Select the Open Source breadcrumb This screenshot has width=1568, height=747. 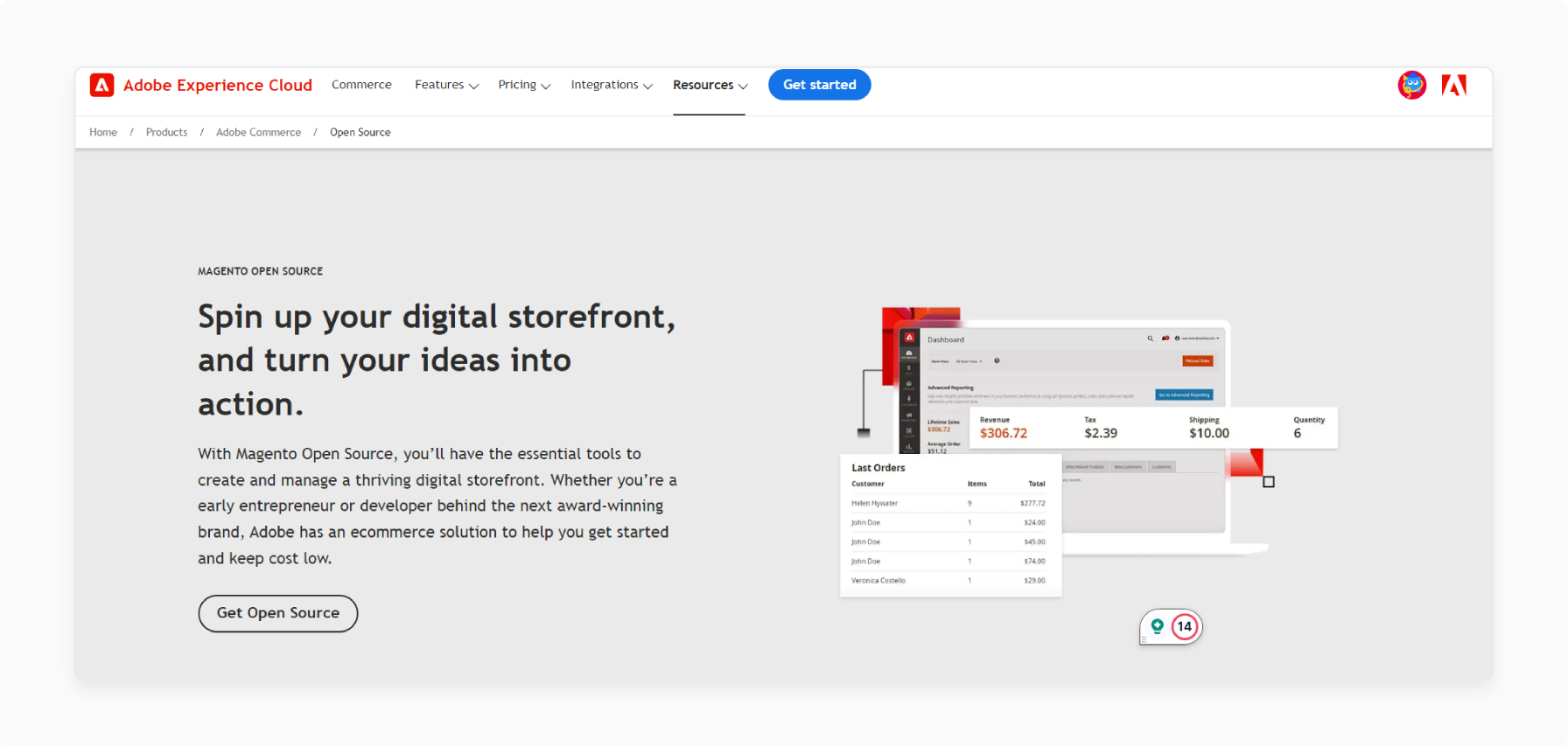pos(360,132)
